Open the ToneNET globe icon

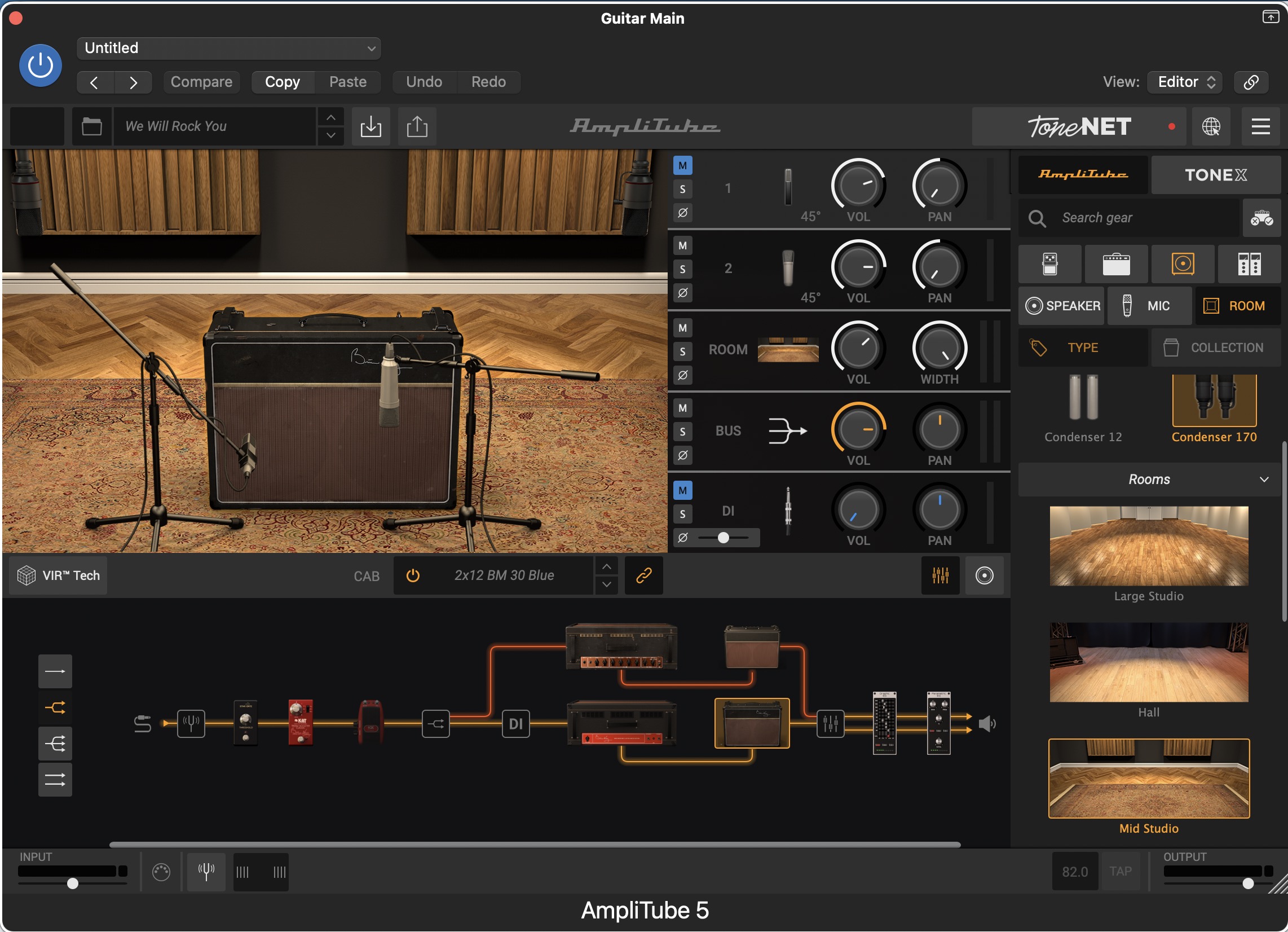tap(1210, 126)
